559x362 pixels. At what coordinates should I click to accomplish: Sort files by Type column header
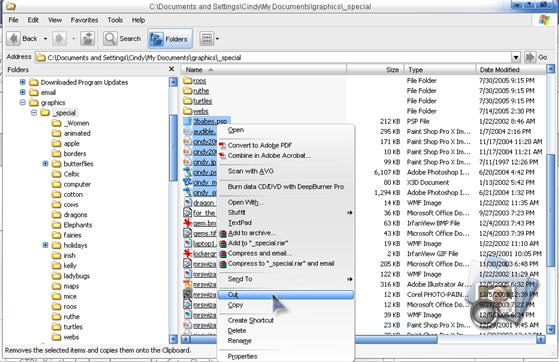[x=440, y=70]
